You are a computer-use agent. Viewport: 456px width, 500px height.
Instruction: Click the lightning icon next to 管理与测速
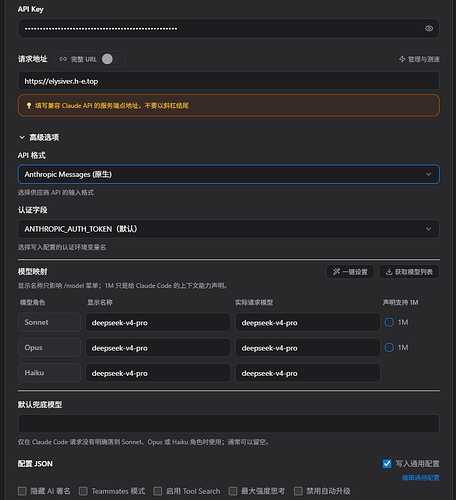point(402,59)
